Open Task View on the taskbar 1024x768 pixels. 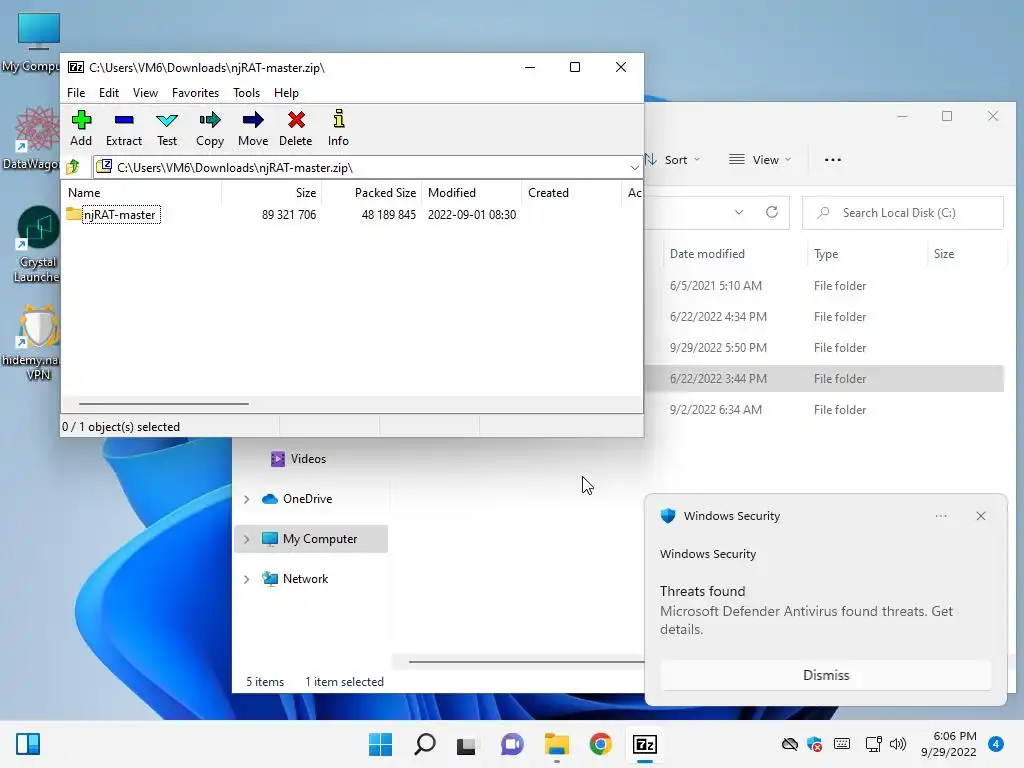(466, 744)
